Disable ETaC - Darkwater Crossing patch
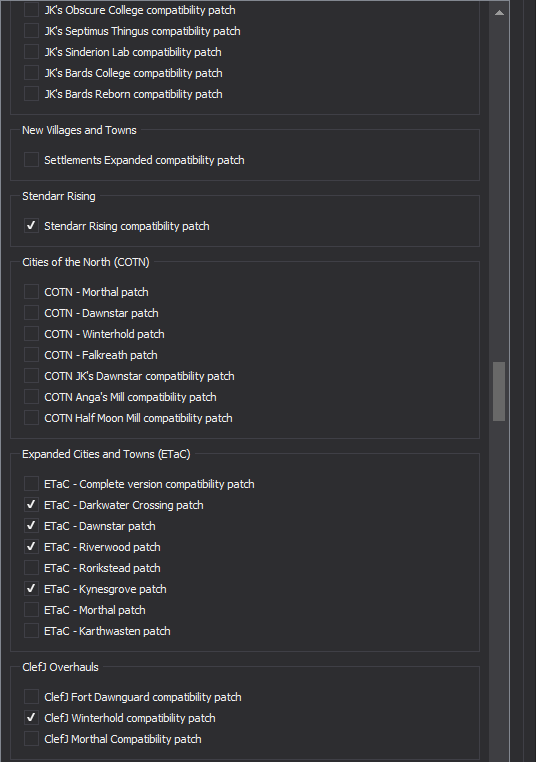Viewport: 536px width, 762px height. pyautogui.click(x=32, y=504)
